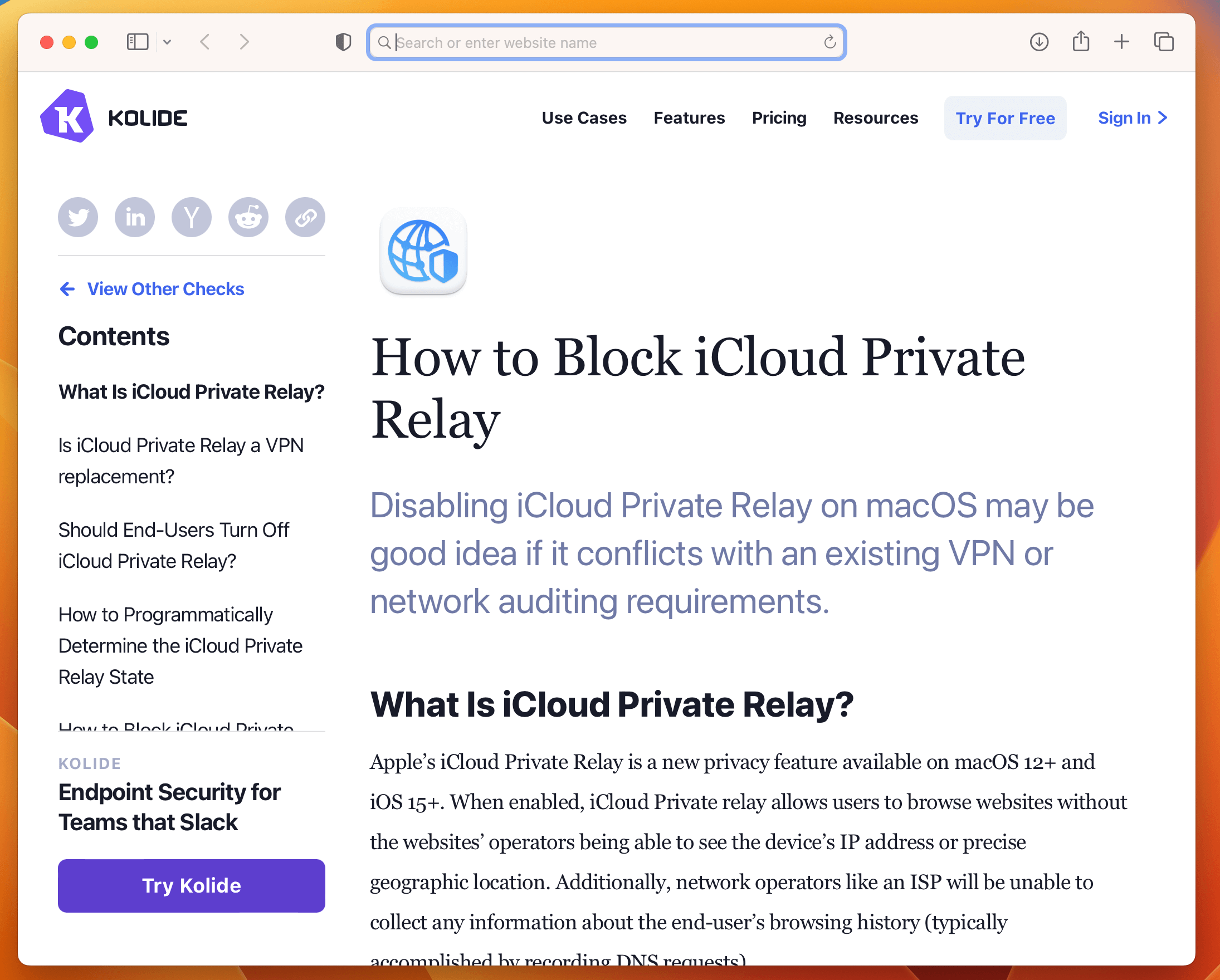
Task: Select the Use Cases menu item
Action: [584, 118]
